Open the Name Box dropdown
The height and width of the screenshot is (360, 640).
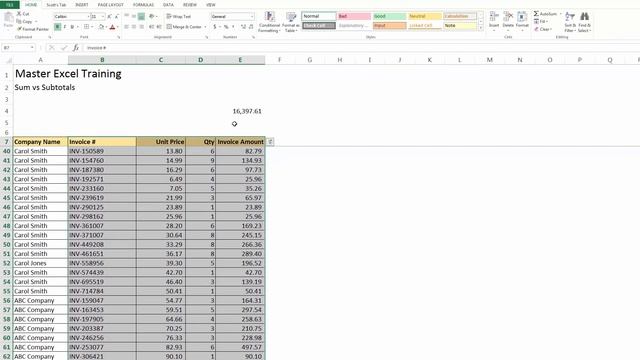32,48
